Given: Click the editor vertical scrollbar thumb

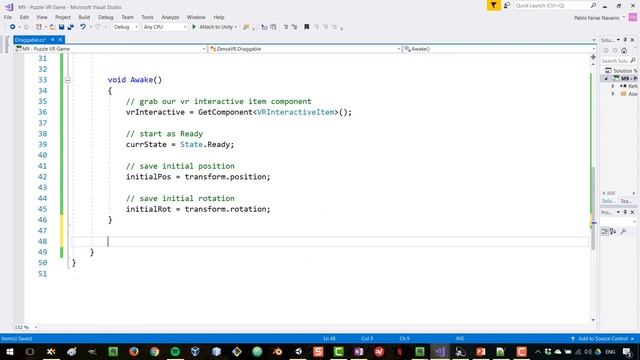Looking at the screenshot, I should tap(593, 208).
